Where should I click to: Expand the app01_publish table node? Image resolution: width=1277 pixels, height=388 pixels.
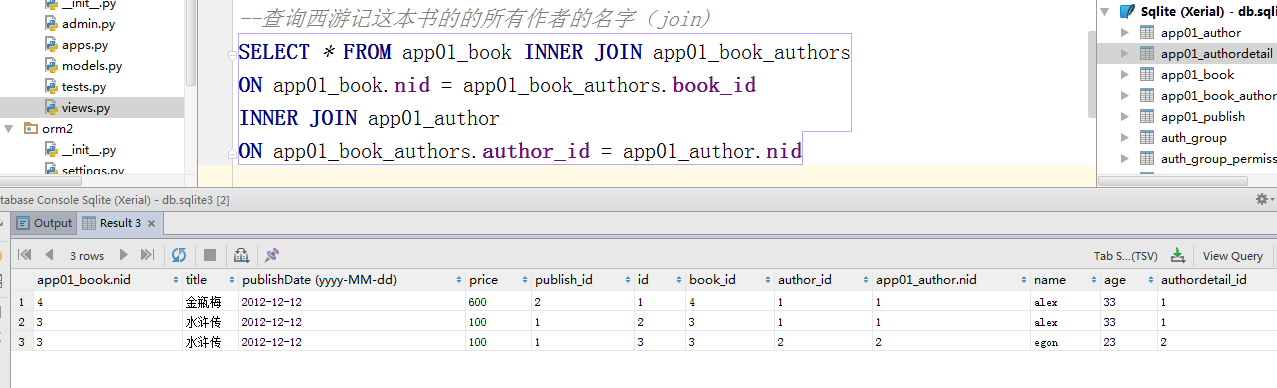[1126, 117]
